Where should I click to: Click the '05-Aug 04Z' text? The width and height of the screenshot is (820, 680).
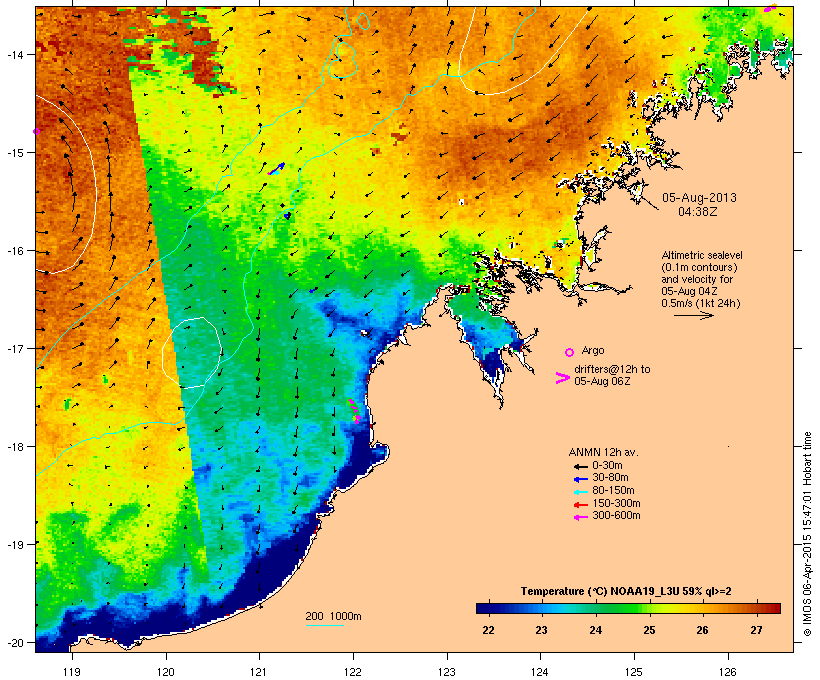coord(689,291)
